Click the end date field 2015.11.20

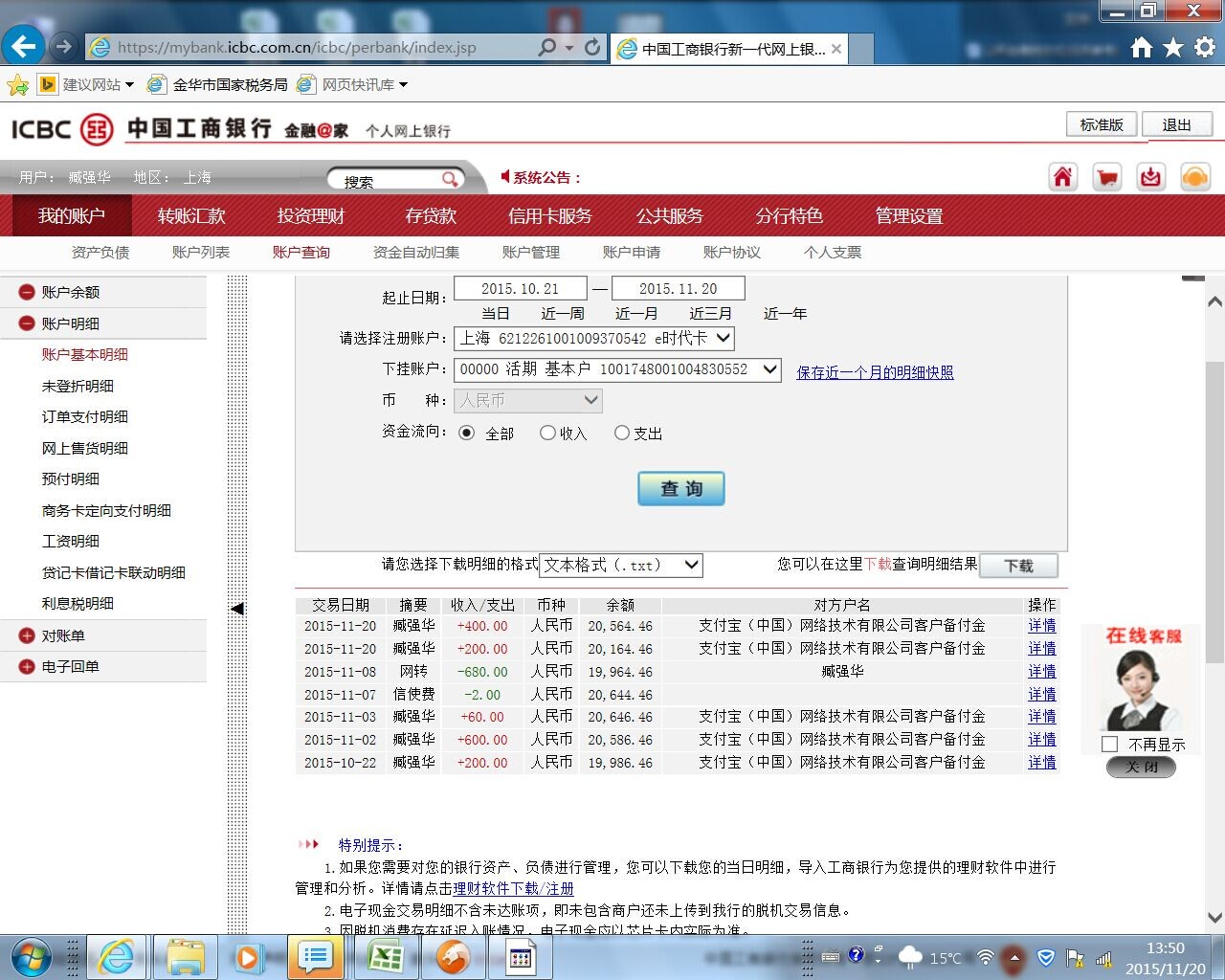[x=679, y=289]
